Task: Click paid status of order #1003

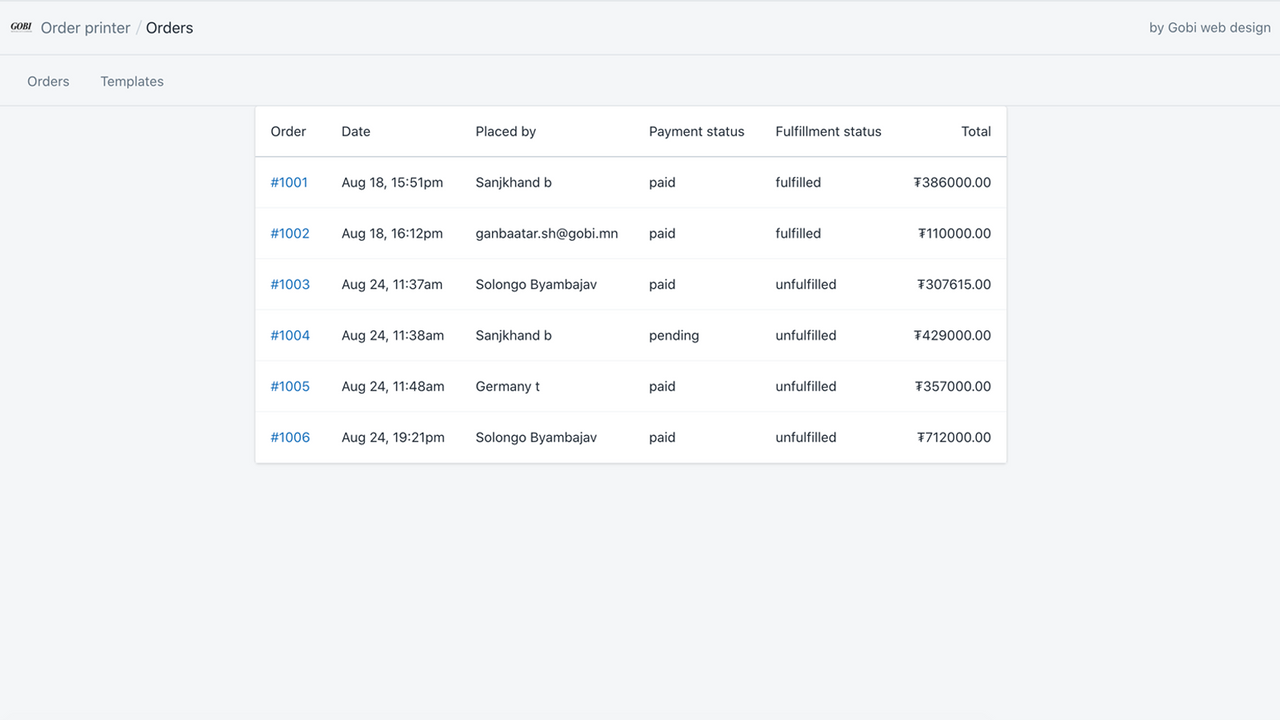Action: pos(662,284)
